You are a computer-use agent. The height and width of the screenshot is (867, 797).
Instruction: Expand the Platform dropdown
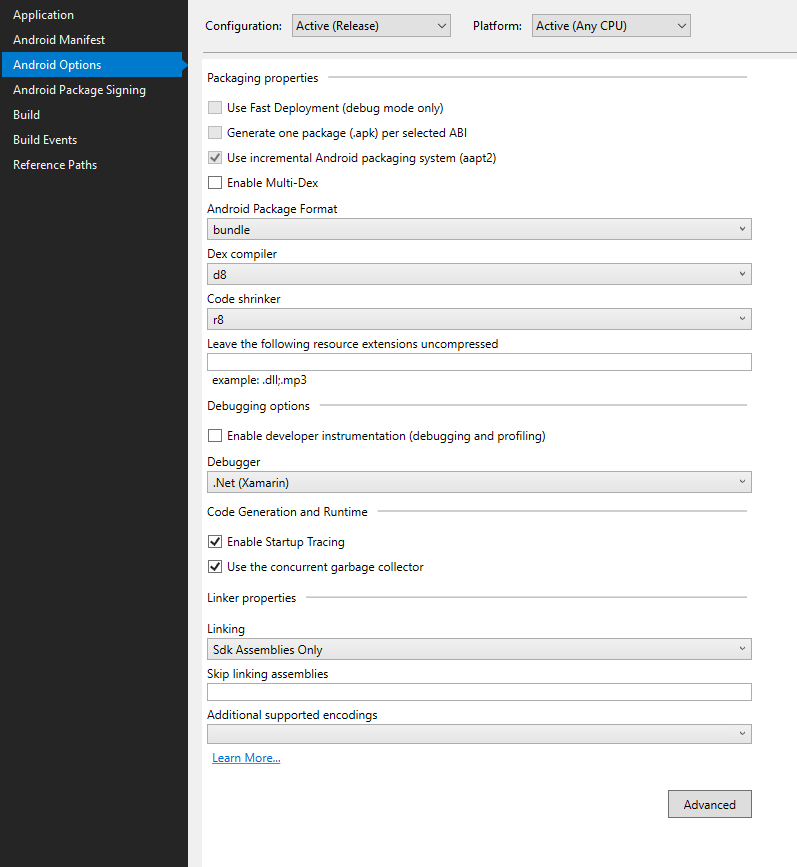[611, 26]
